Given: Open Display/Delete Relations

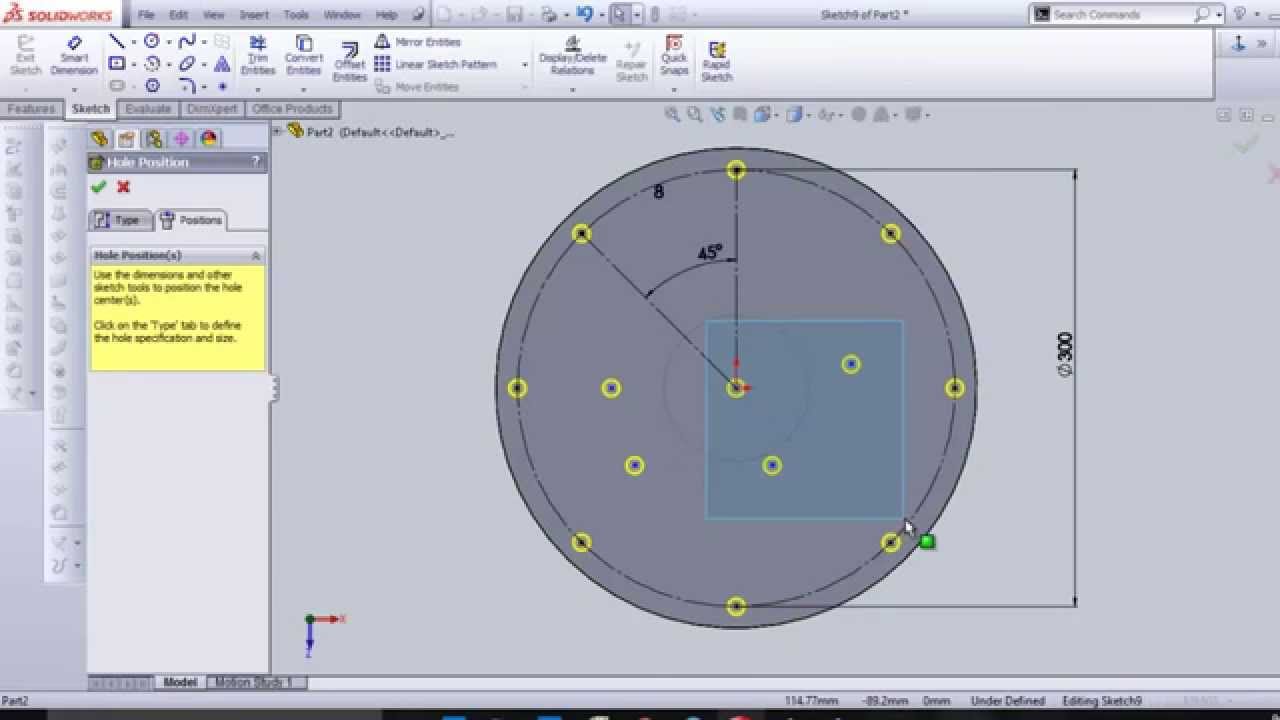Looking at the screenshot, I should tap(572, 55).
